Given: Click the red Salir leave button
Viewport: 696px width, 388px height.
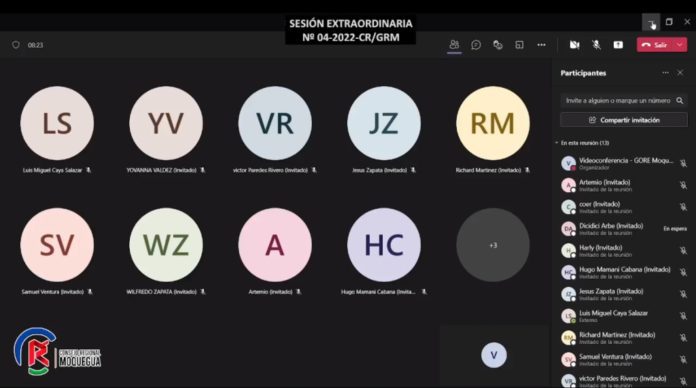Looking at the screenshot, I should point(656,45).
